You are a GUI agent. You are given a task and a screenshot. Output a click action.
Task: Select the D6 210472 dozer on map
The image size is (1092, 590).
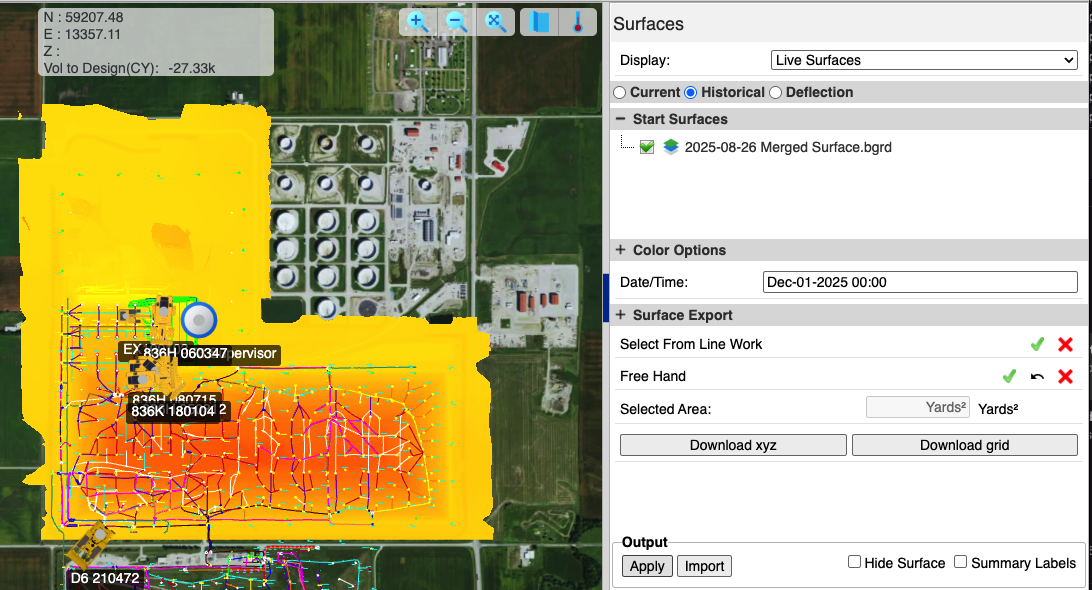(91, 545)
